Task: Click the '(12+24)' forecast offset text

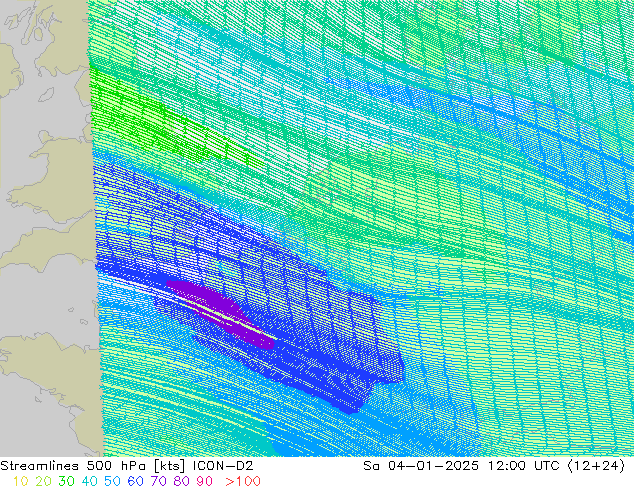Action: (596, 466)
